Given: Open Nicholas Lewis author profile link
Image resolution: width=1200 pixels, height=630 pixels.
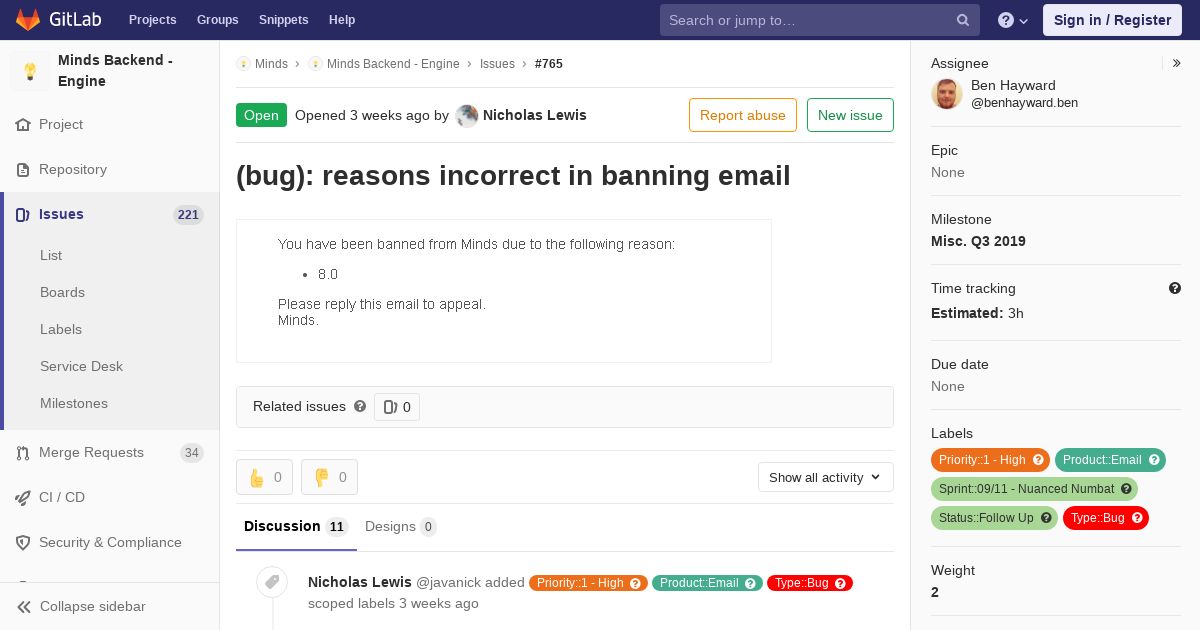Looking at the screenshot, I should [x=535, y=115].
